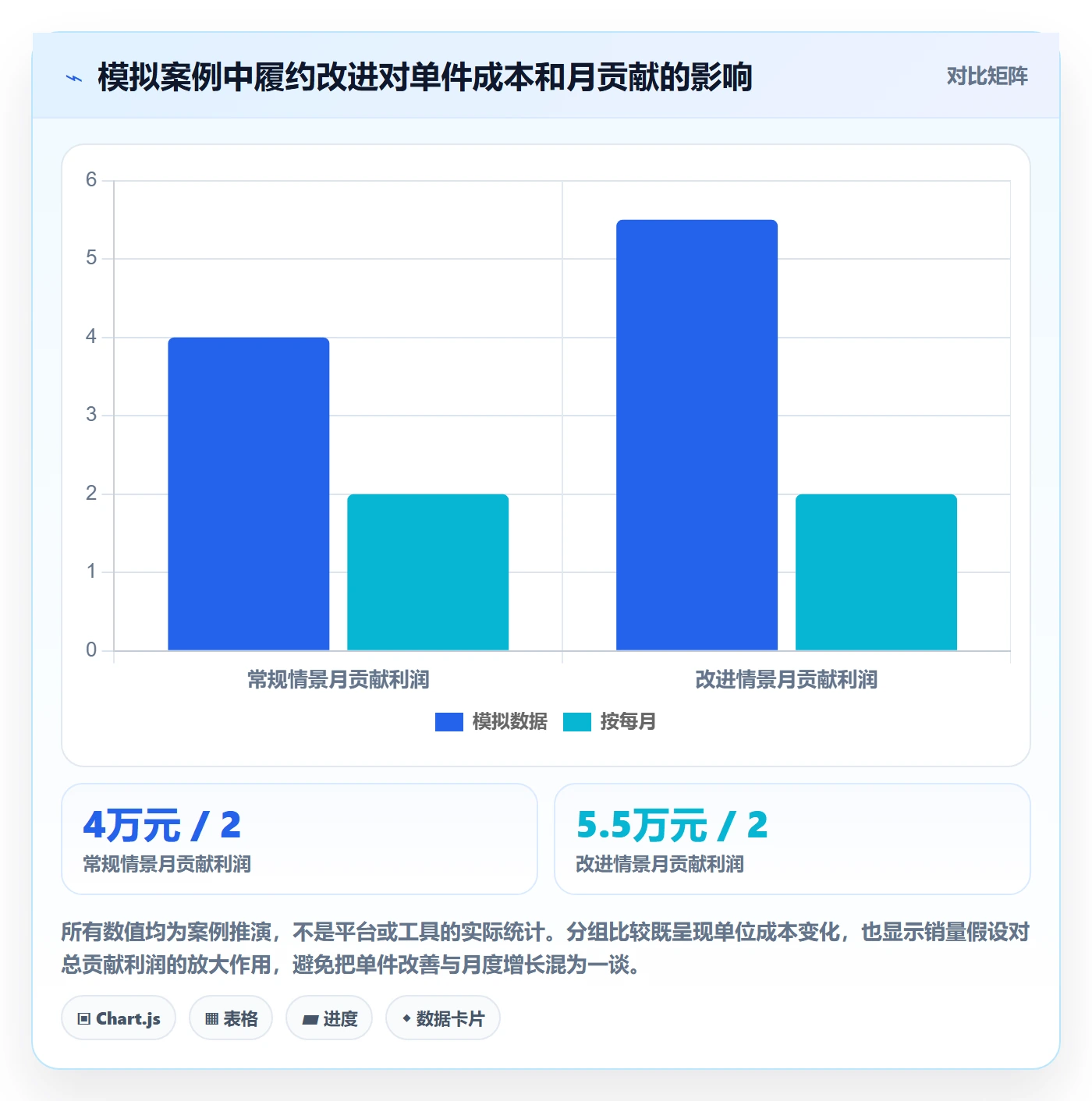The height and width of the screenshot is (1101, 1092).
Task: Click the blue bar for 改进情景月贡献利润
Action: (697, 435)
